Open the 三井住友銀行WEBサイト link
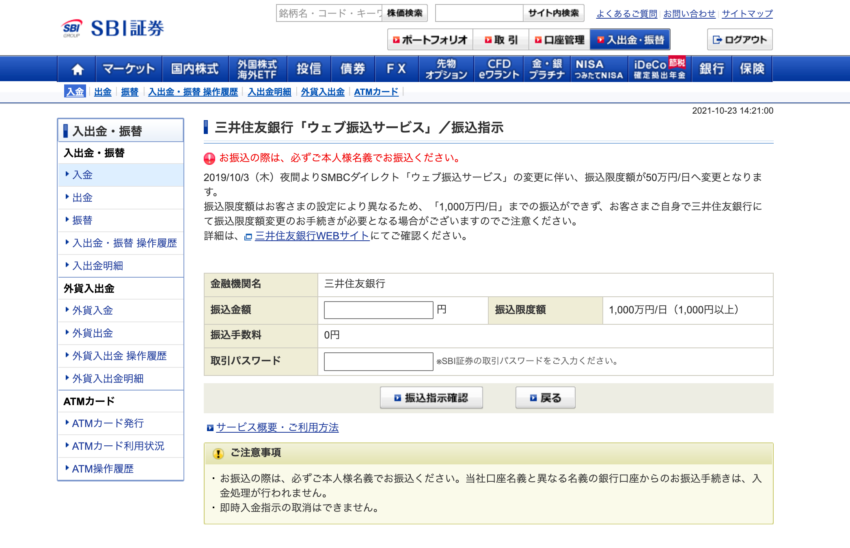 point(312,236)
